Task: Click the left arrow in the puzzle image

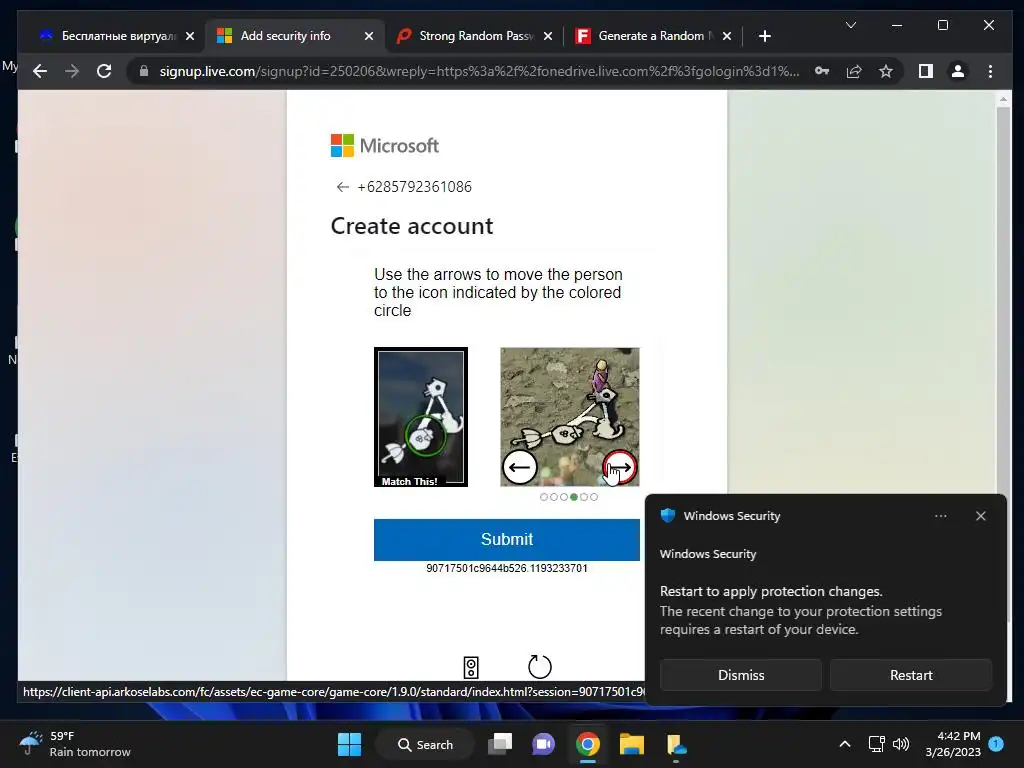Action: pyautogui.click(x=519, y=467)
